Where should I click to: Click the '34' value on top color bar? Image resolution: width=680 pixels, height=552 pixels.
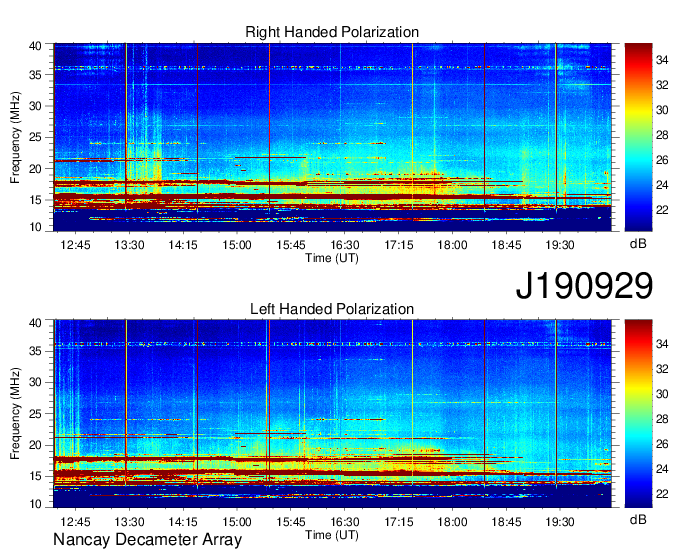662,60
